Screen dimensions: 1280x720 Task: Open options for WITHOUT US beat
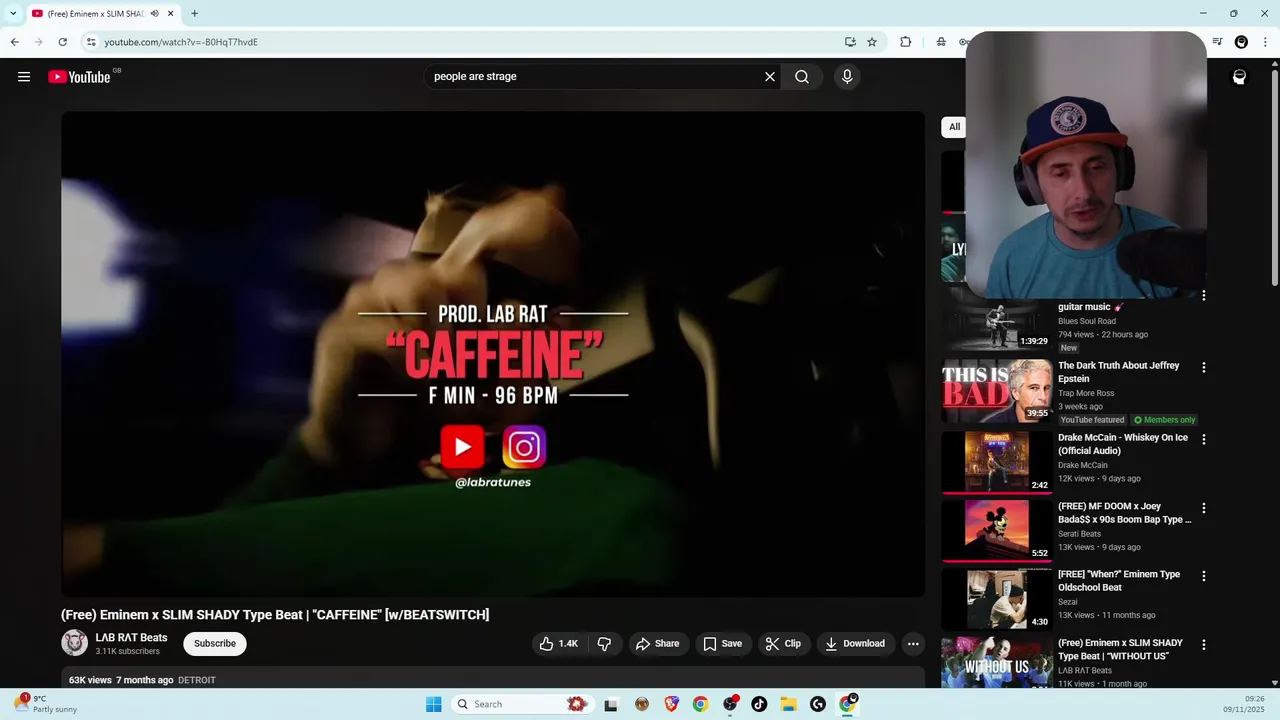coord(1204,645)
